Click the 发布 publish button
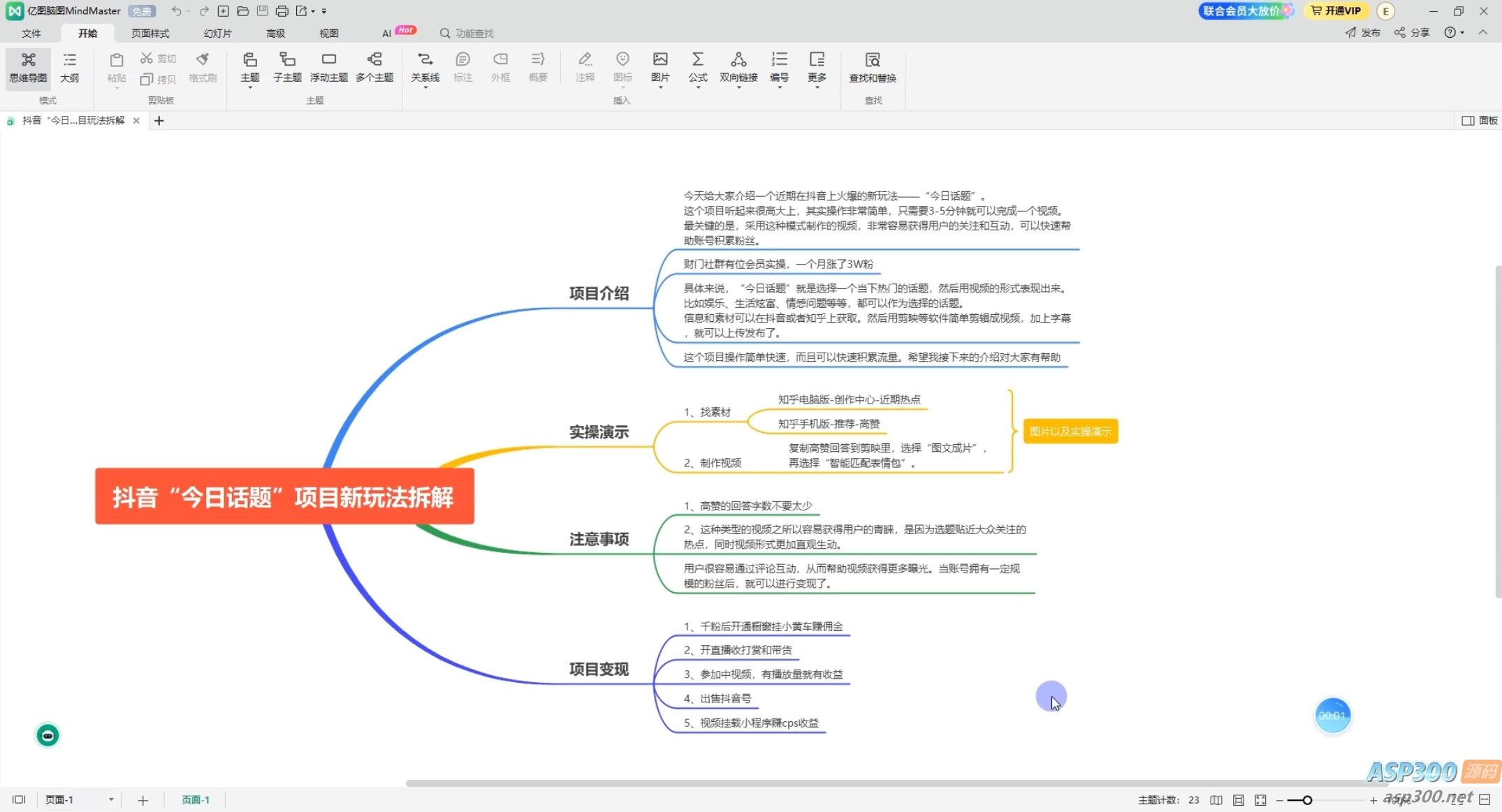This screenshot has width=1502, height=812. point(1363,33)
